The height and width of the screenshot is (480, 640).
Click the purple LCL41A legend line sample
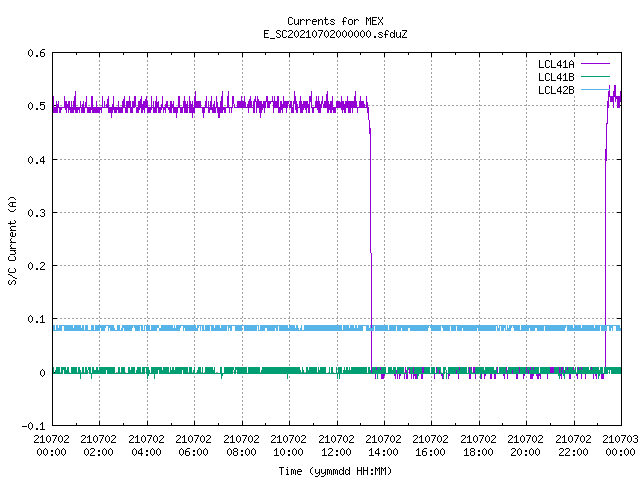pyautogui.click(x=595, y=64)
